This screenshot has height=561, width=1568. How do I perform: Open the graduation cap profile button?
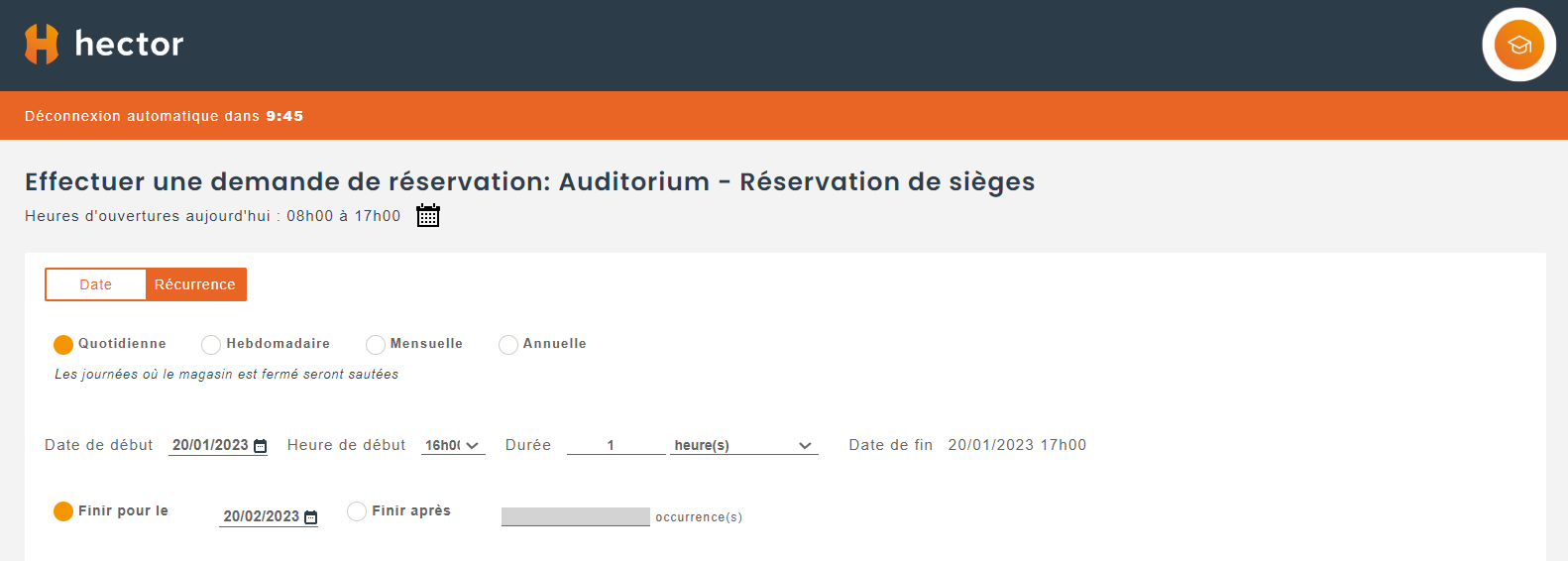pos(1518,45)
